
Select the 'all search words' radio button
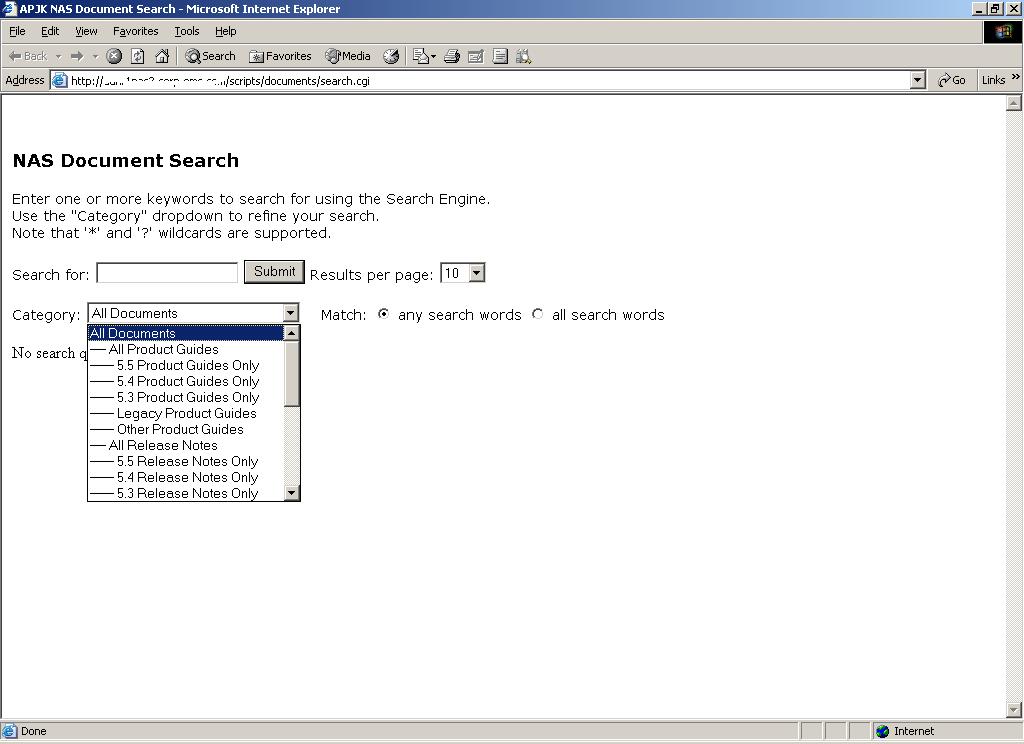537,314
